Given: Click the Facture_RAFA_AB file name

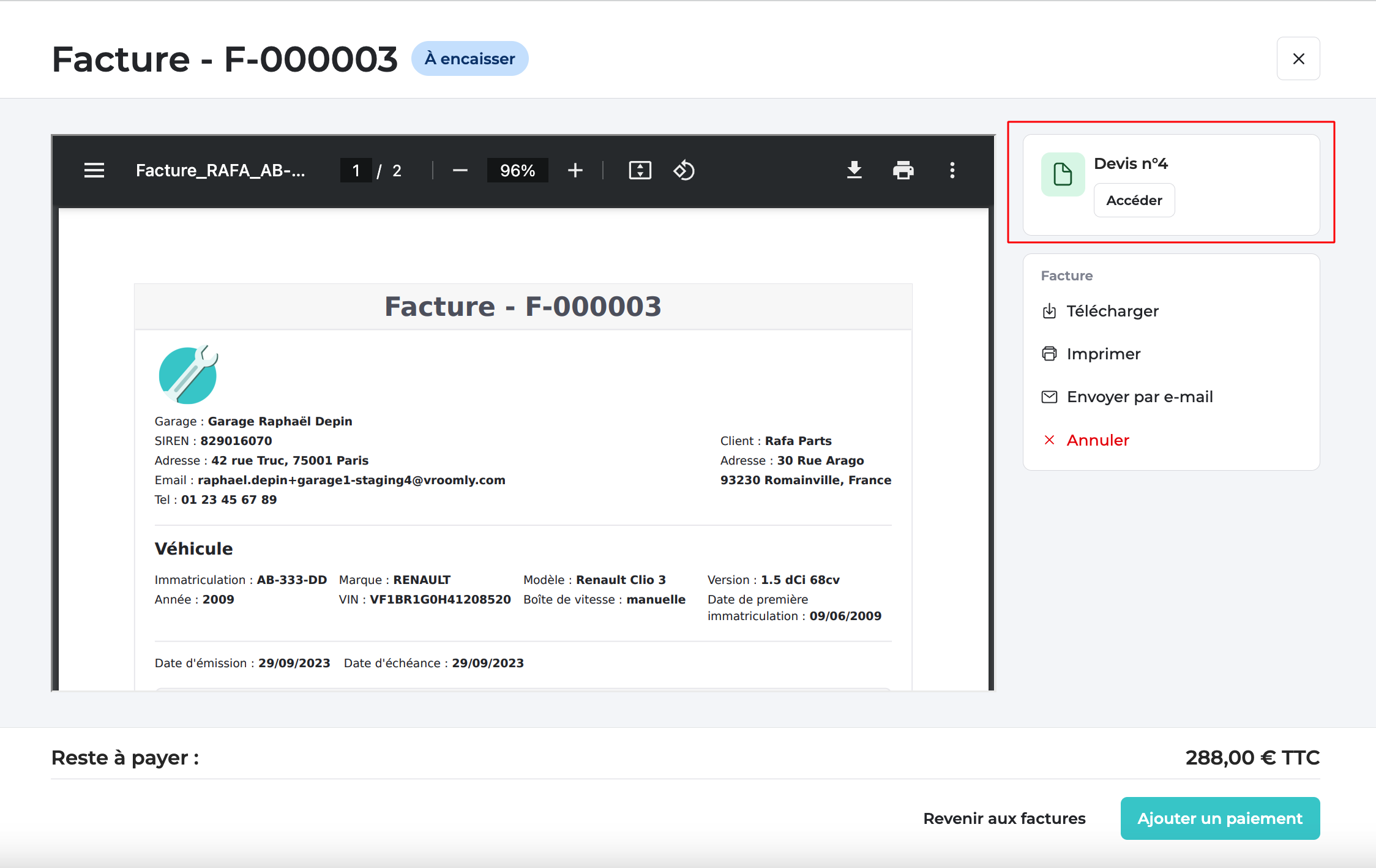Looking at the screenshot, I should [220, 170].
